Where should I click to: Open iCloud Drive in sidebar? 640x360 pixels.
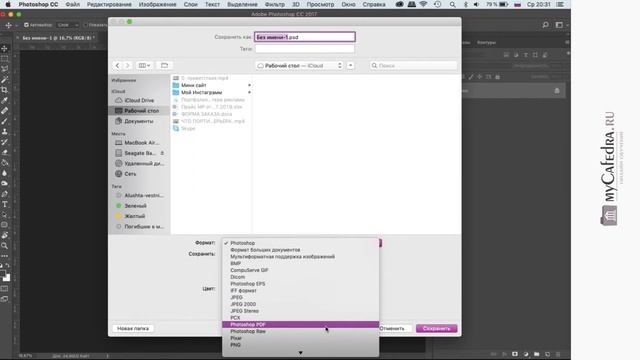tap(139, 100)
